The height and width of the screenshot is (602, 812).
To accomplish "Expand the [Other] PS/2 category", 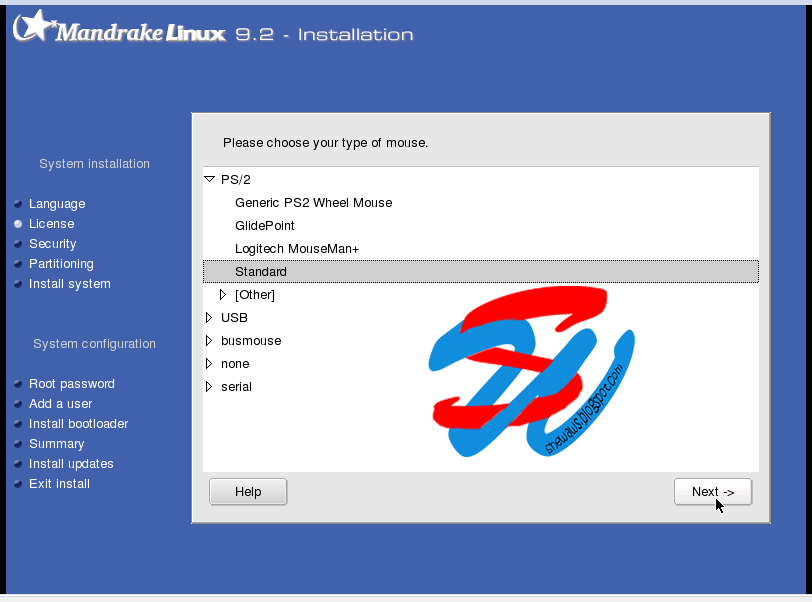I will pos(224,294).
